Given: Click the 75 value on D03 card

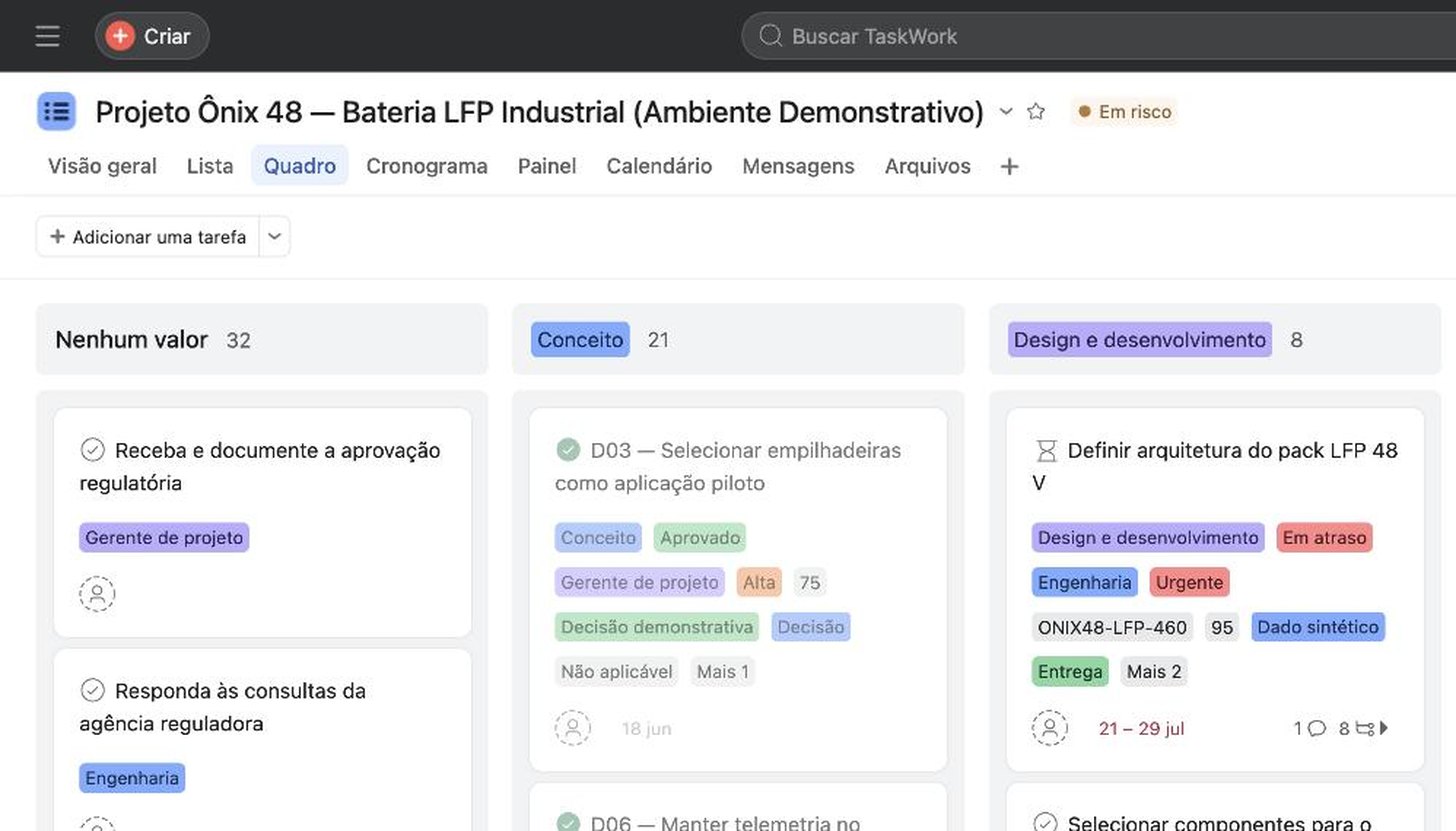Looking at the screenshot, I should coord(810,582).
